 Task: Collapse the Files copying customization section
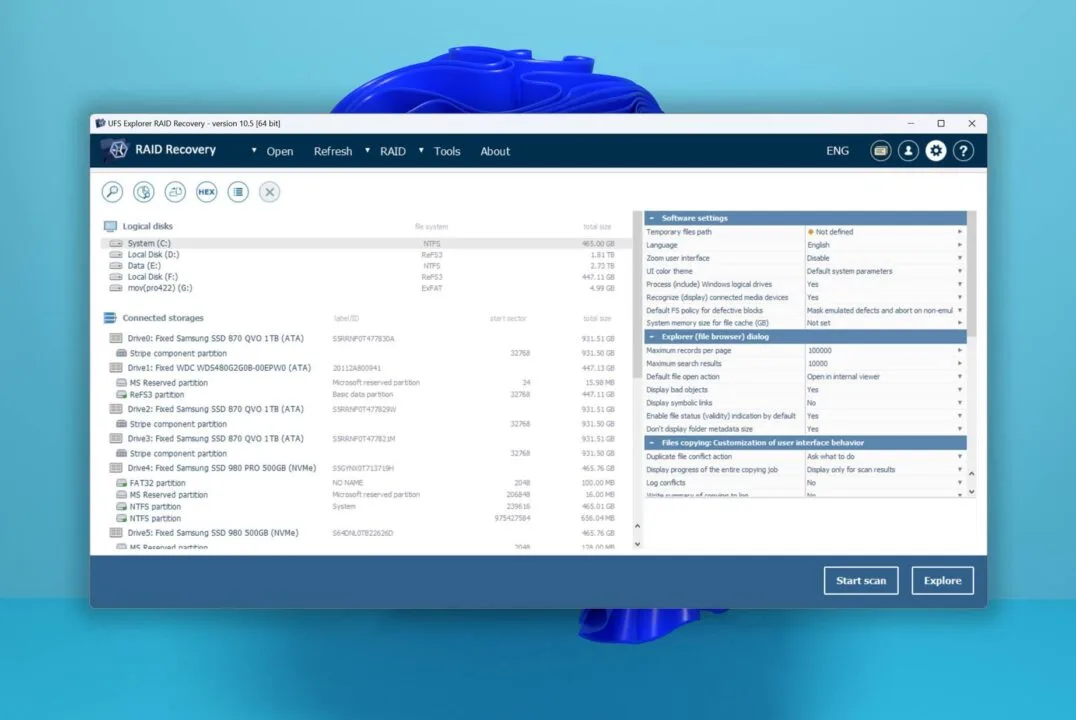(x=652, y=443)
